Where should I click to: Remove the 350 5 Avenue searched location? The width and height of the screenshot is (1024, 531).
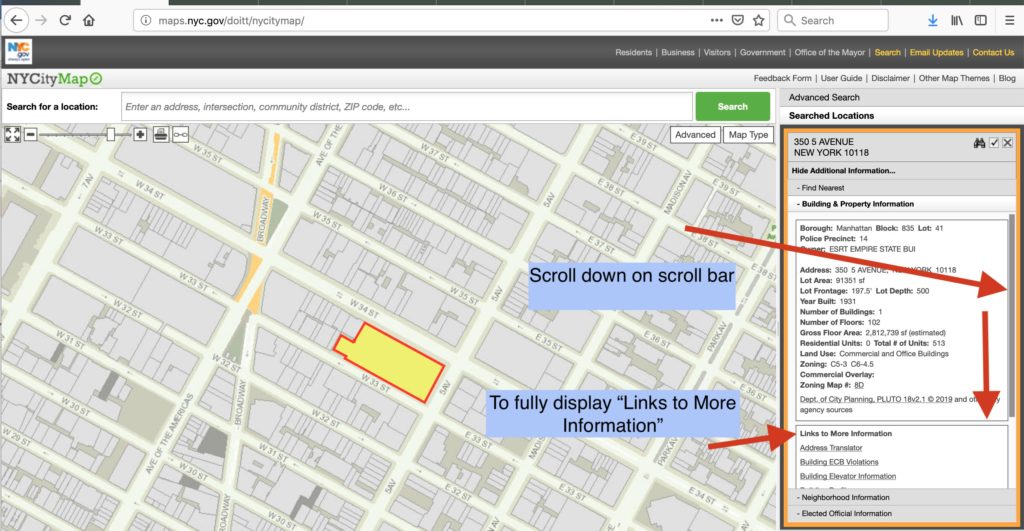[x=1008, y=142]
